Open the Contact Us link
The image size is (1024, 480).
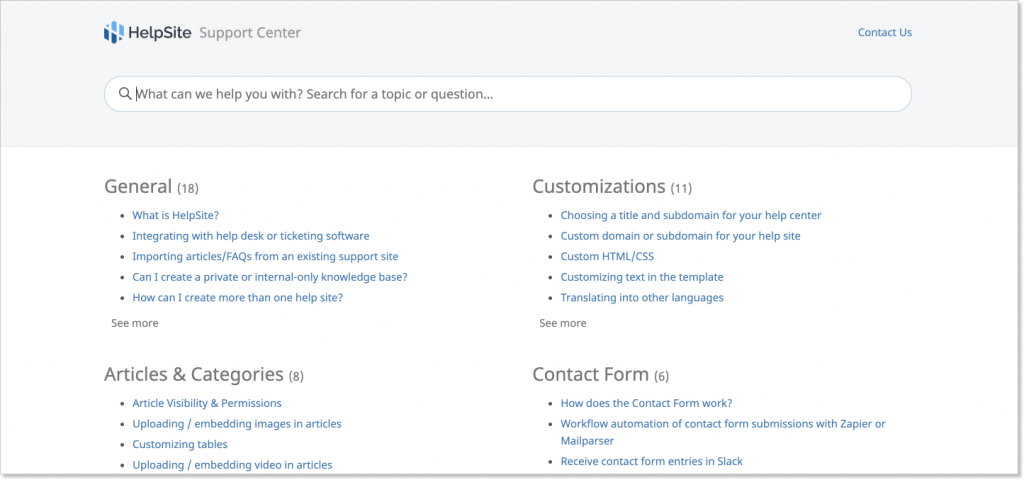[884, 32]
